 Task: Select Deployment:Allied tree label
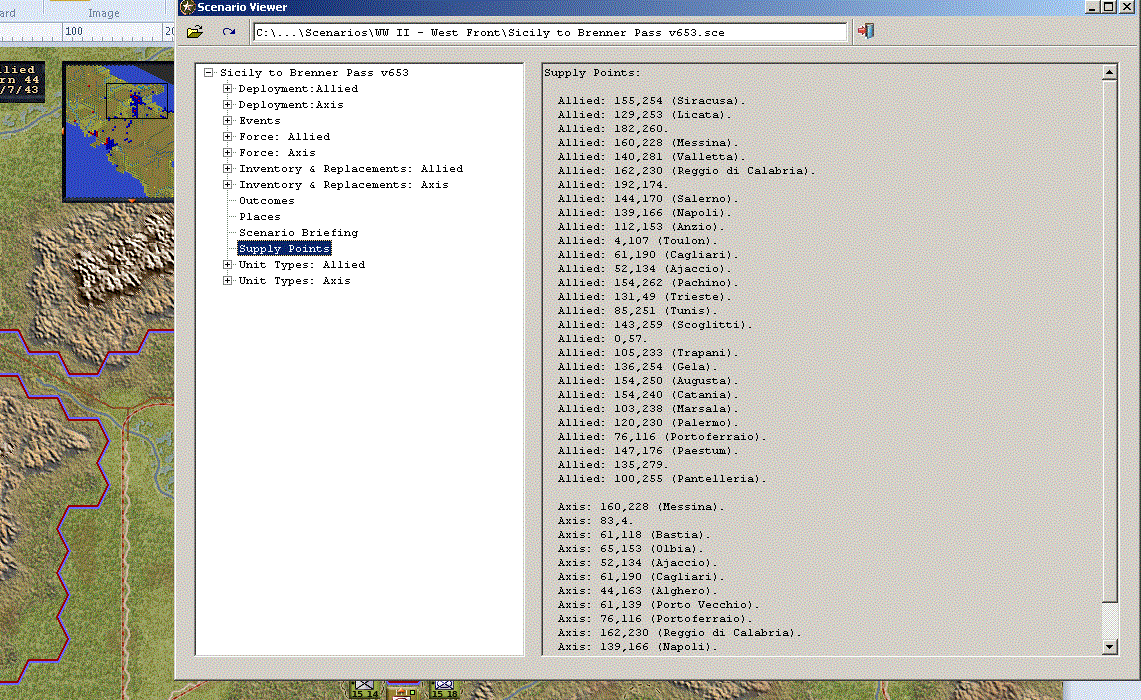[x=298, y=89]
